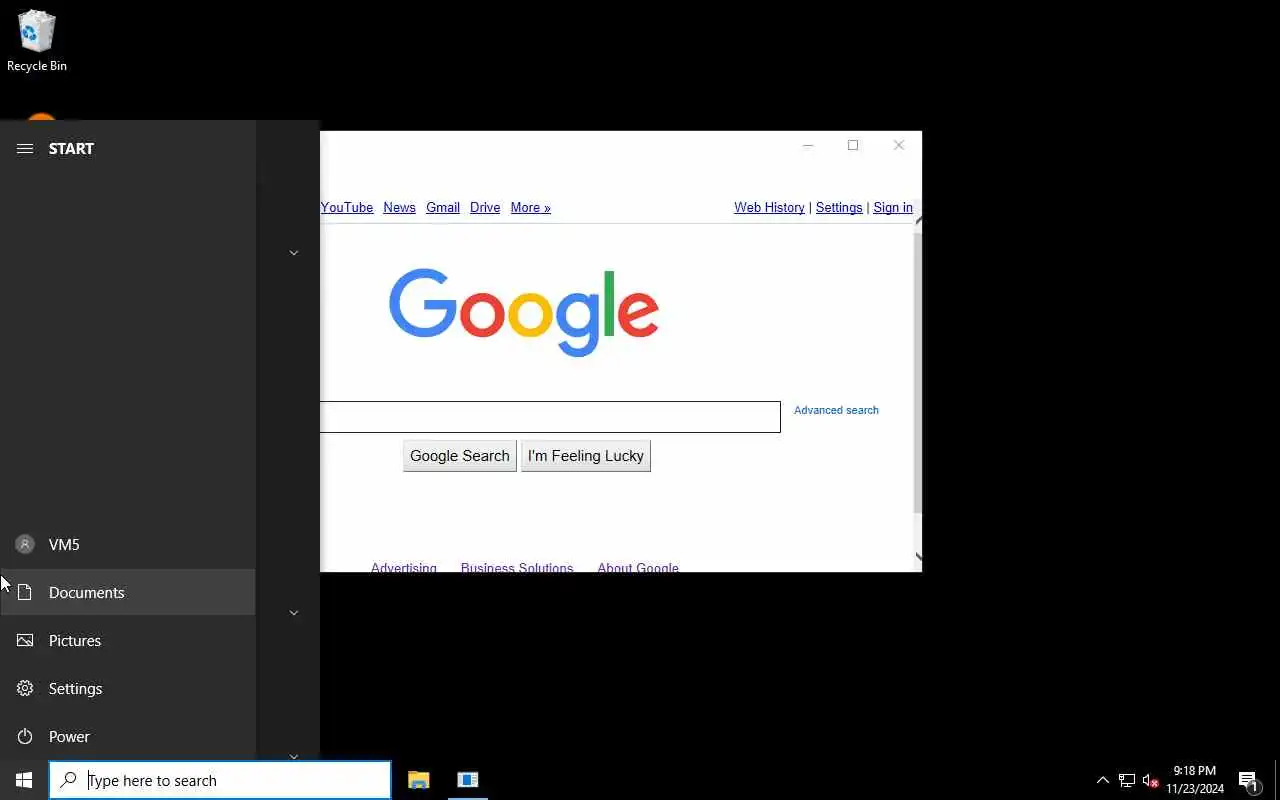Screen dimensions: 1280x800
Task: Click the Sign in link
Action: [x=893, y=207]
